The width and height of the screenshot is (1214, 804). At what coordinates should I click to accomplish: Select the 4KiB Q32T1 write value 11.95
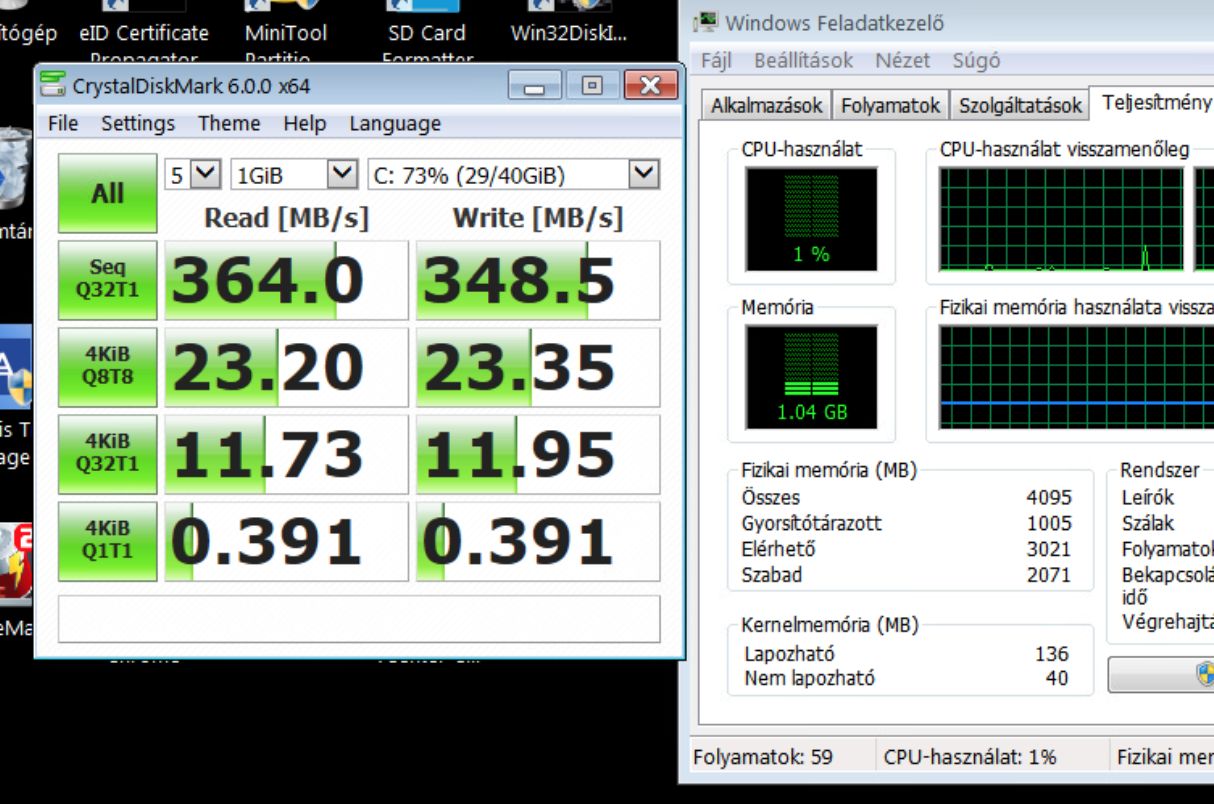click(x=538, y=454)
